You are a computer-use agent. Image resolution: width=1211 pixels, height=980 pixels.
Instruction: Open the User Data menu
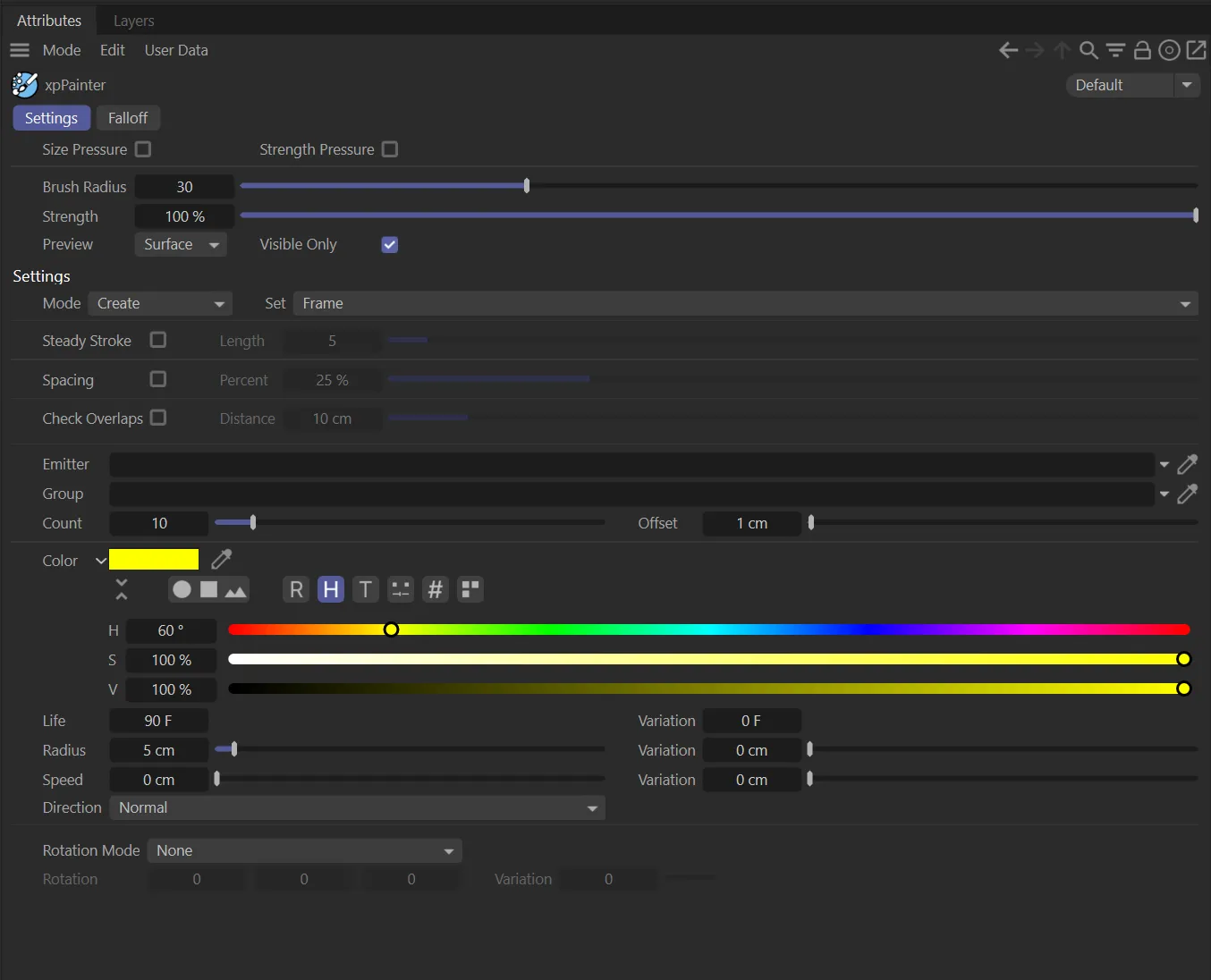176,51
